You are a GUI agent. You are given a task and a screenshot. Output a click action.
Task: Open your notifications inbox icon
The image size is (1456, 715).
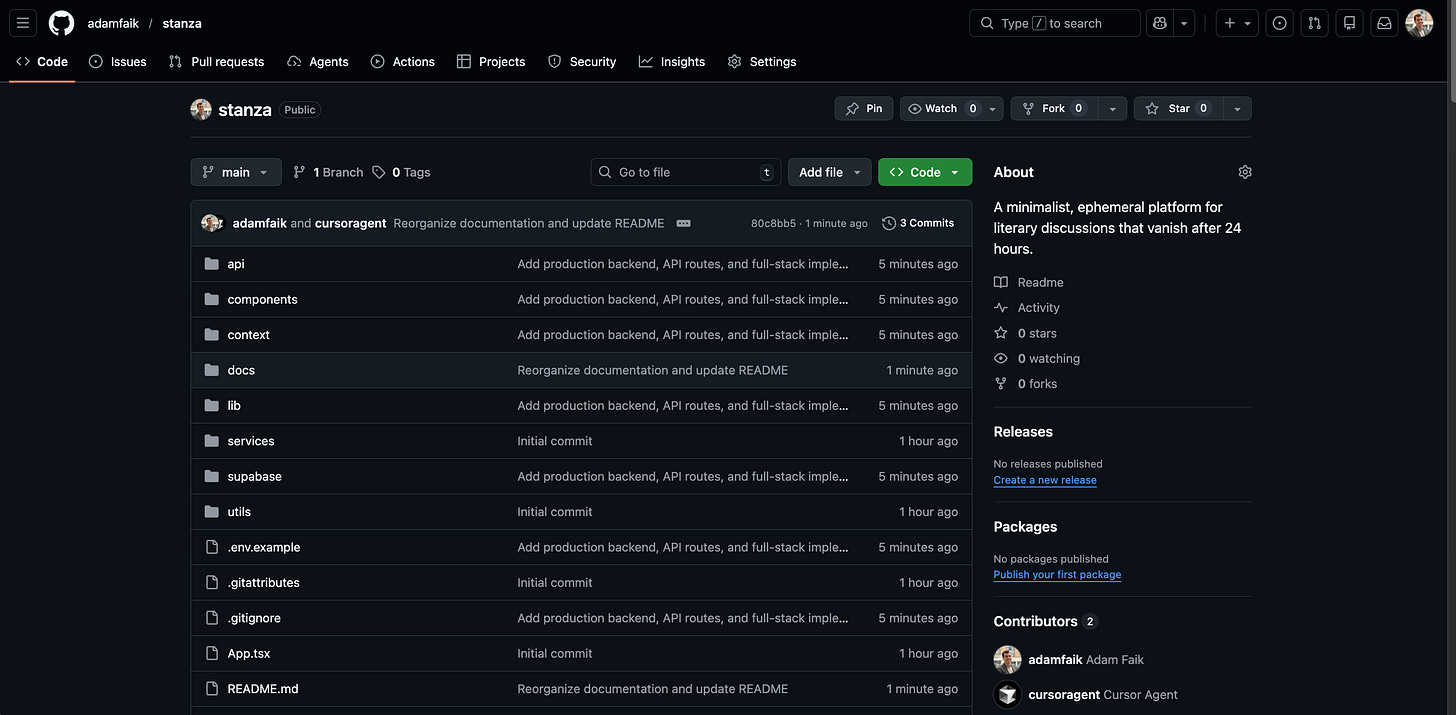[x=1383, y=22]
